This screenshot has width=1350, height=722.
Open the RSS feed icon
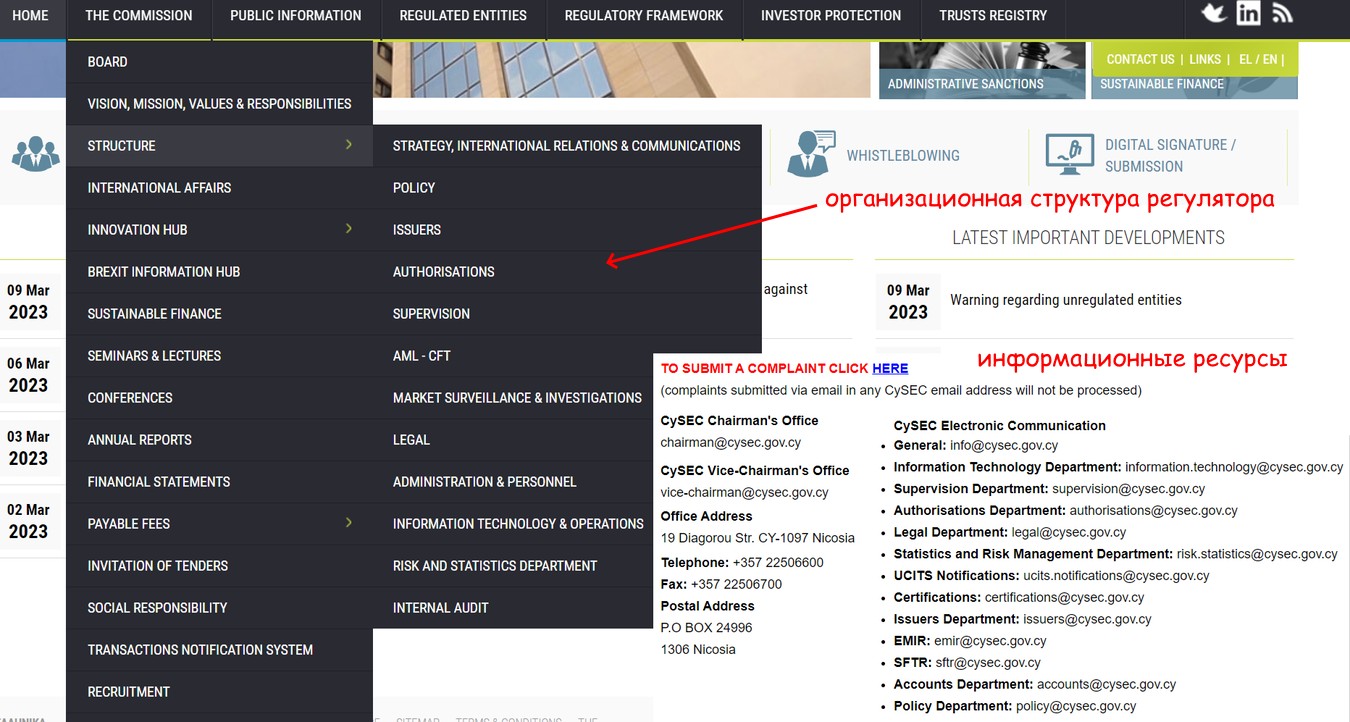(1283, 12)
